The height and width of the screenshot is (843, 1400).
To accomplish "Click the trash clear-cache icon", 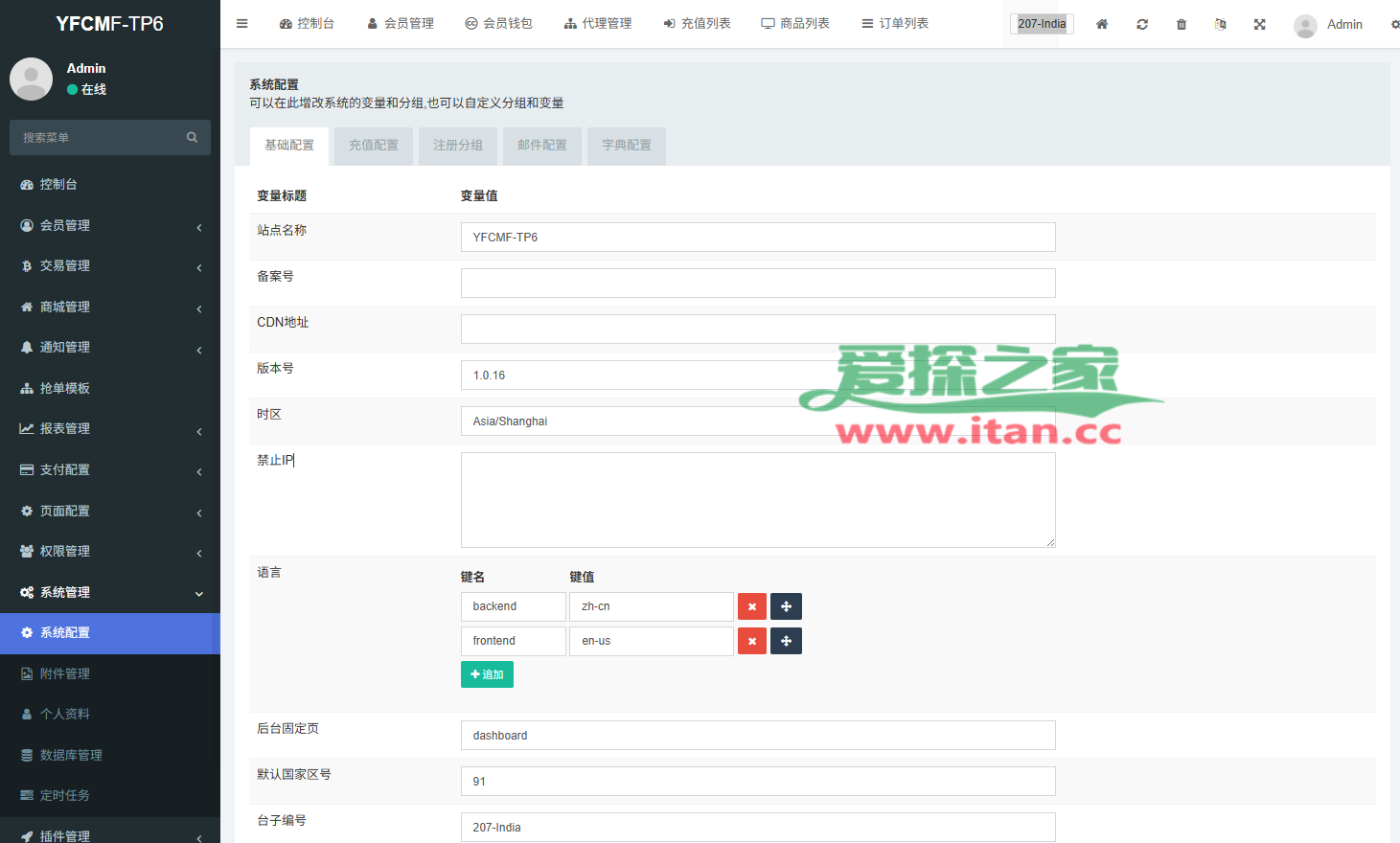I will (x=1182, y=24).
